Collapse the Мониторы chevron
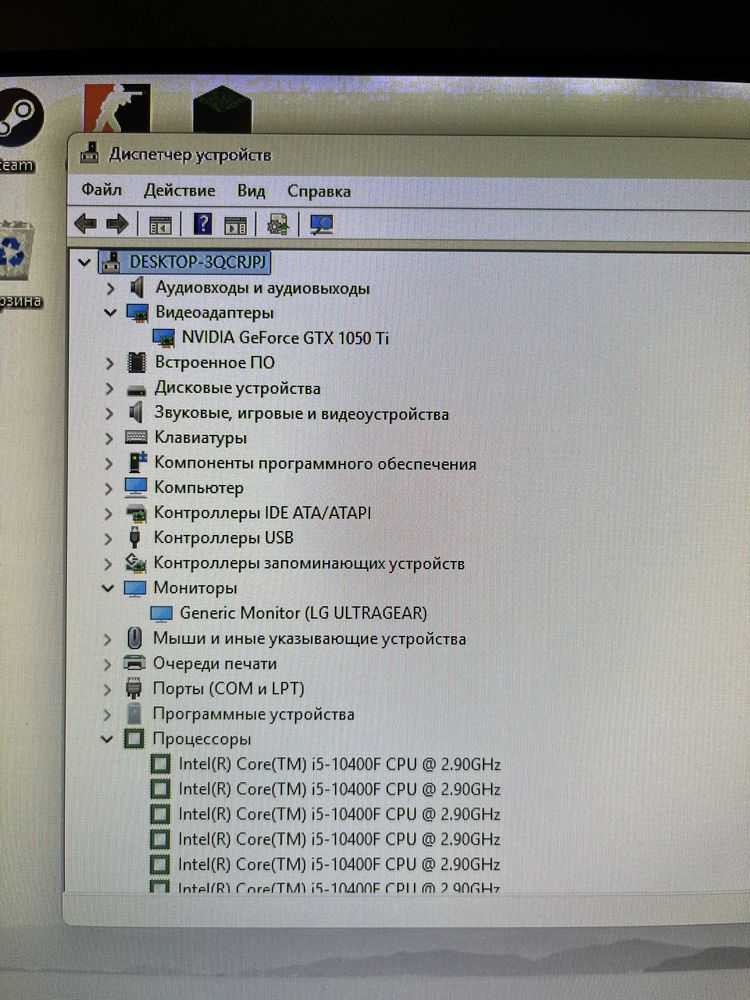Image resolution: width=750 pixels, height=1000 pixels. [x=108, y=588]
